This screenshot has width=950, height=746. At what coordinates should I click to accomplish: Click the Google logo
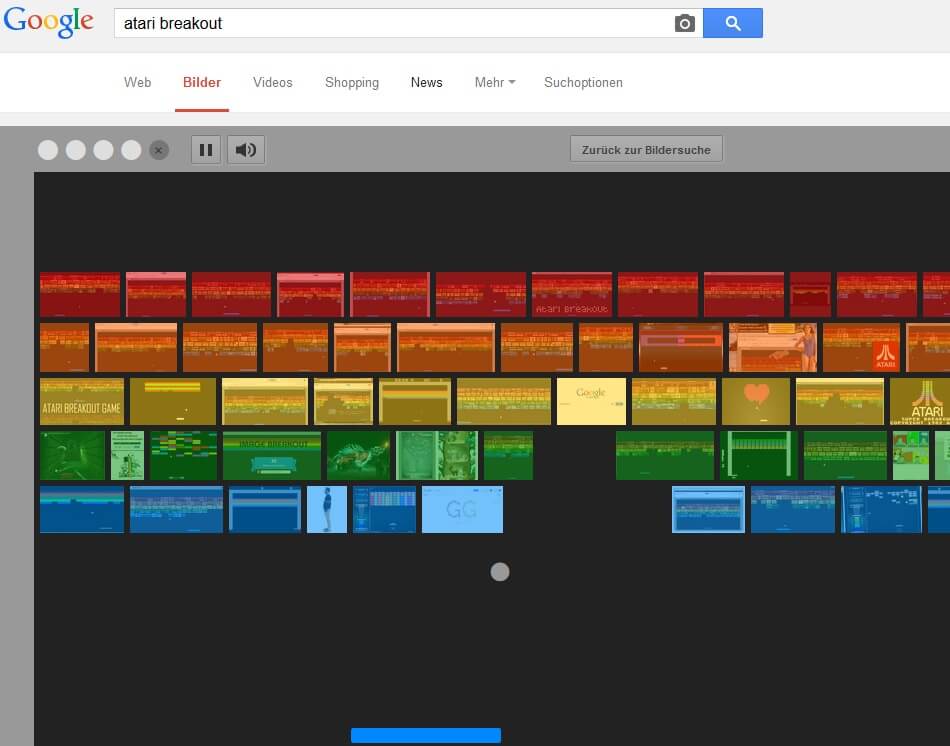(48, 22)
